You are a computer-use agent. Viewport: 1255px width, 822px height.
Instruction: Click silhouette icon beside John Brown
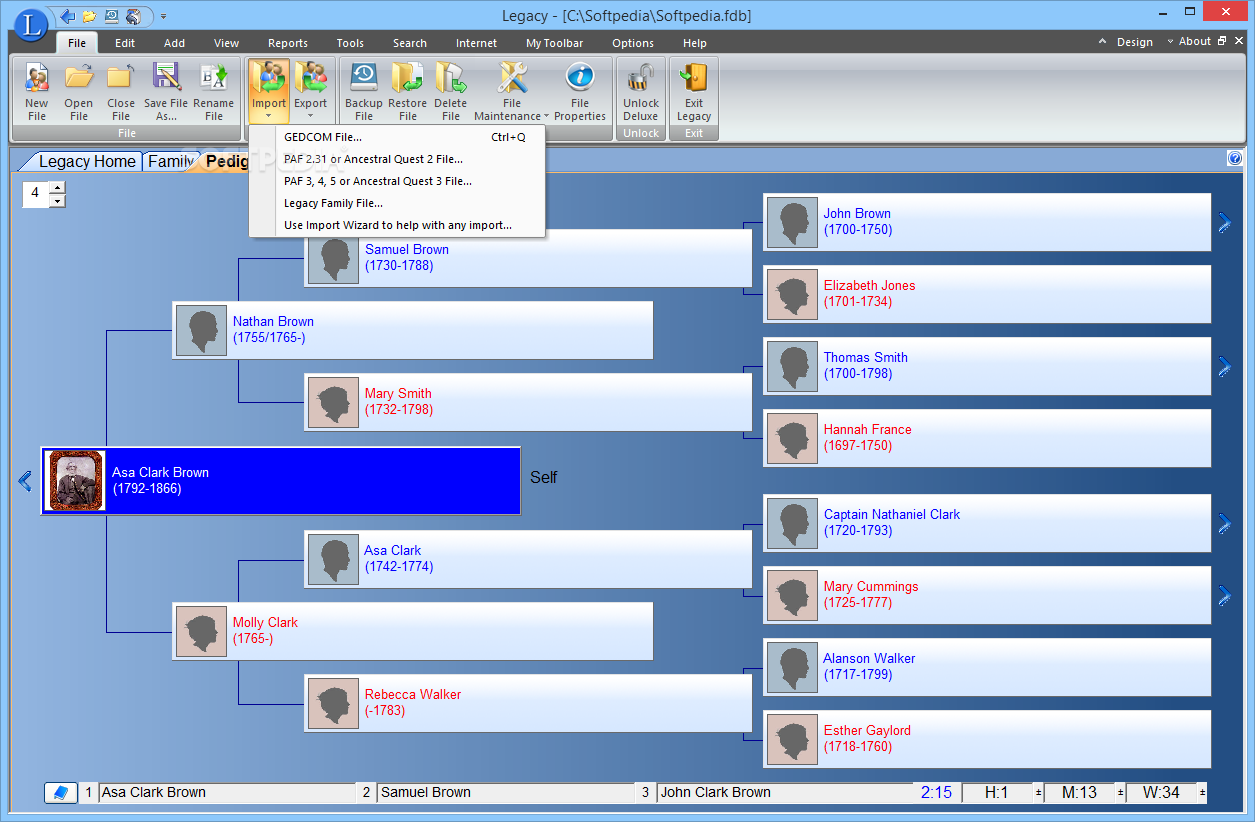point(792,222)
